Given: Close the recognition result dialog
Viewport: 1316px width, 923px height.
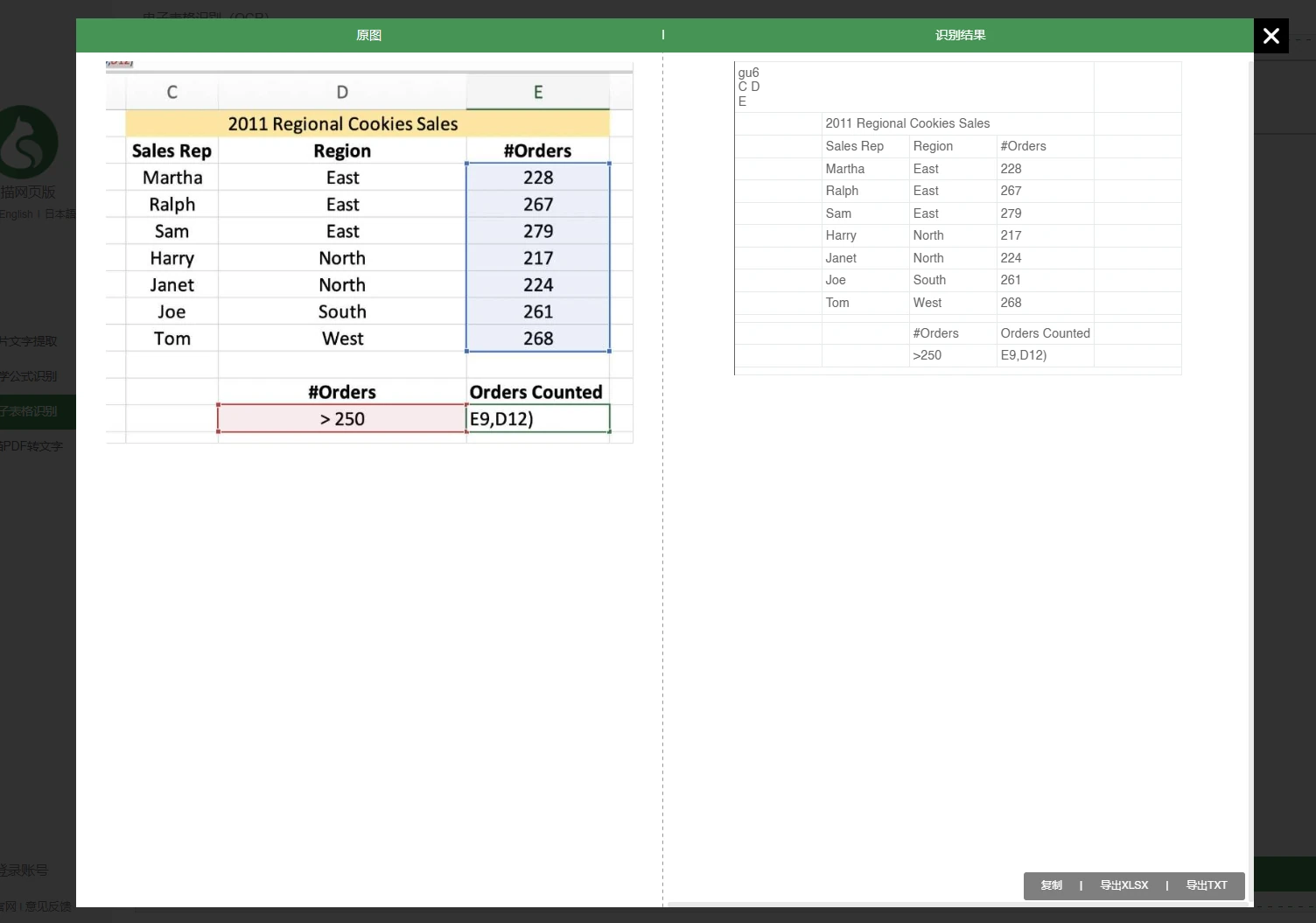Looking at the screenshot, I should [x=1270, y=36].
